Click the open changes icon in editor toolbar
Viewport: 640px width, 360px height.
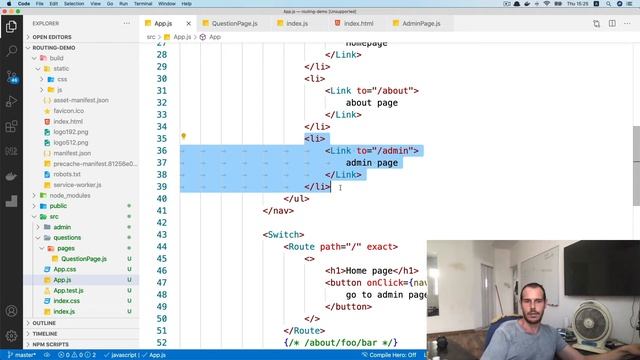(x=596, y=23)
